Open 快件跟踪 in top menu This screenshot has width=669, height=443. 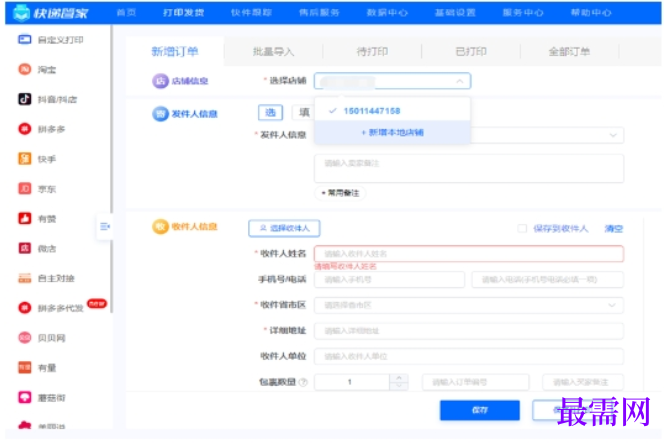tap(251, 13)
